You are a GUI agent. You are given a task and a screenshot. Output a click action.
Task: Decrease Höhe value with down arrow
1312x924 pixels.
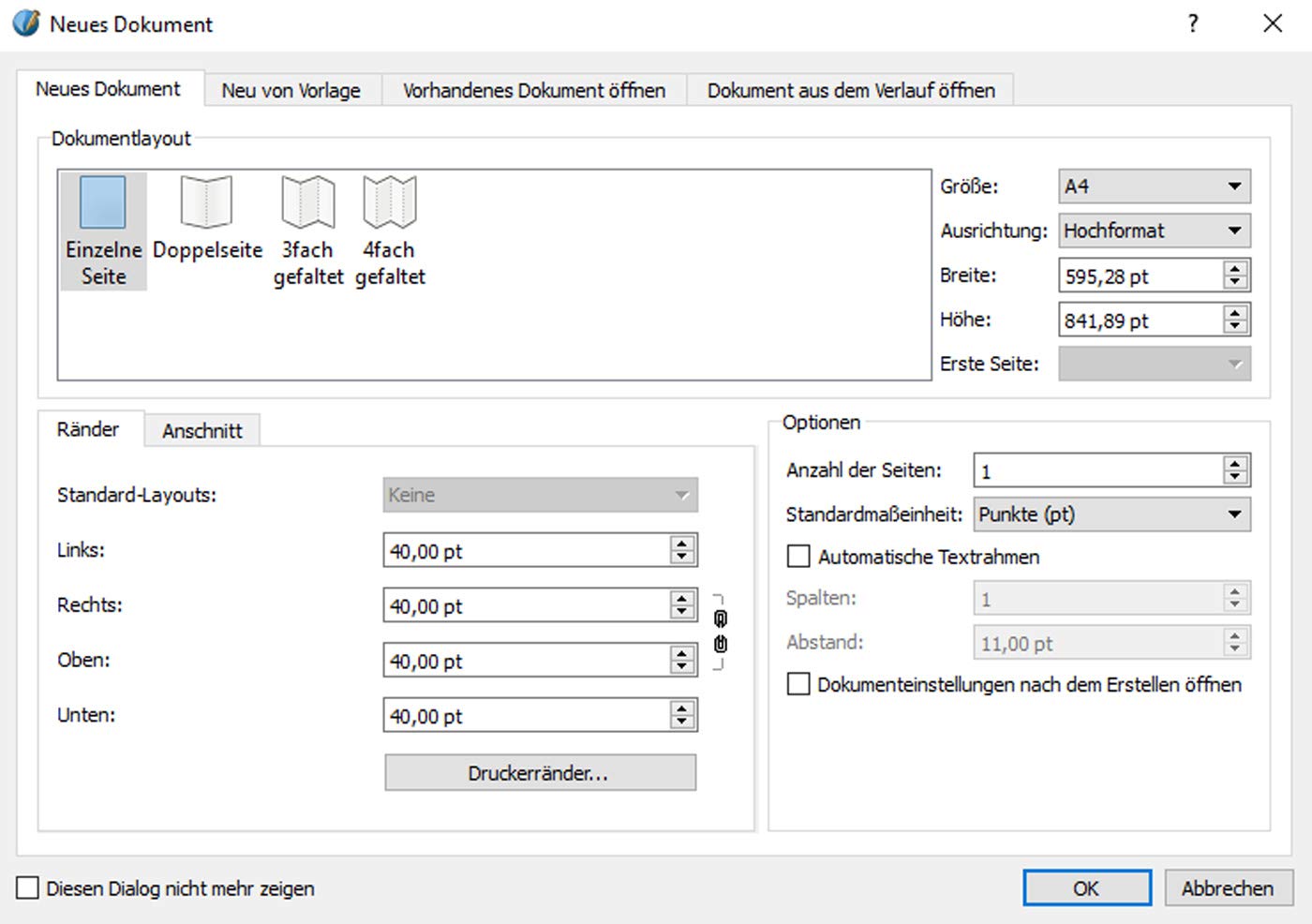[1235, 327]
